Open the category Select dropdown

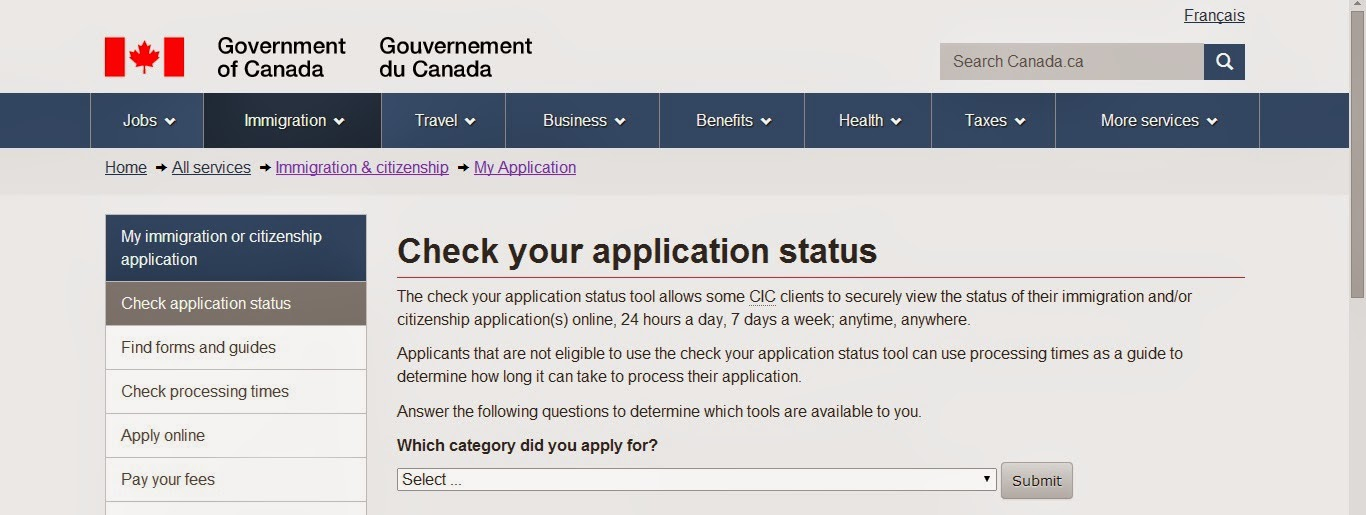click(x=697, y=480)
